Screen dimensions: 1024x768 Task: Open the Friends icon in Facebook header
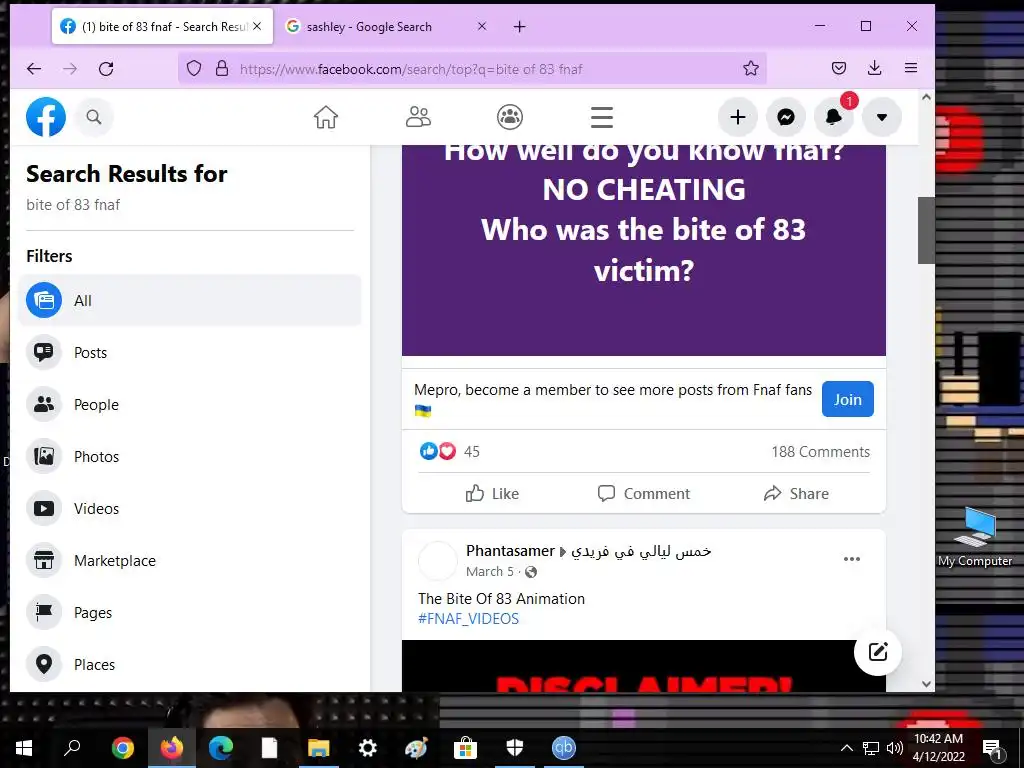[418, 118]
